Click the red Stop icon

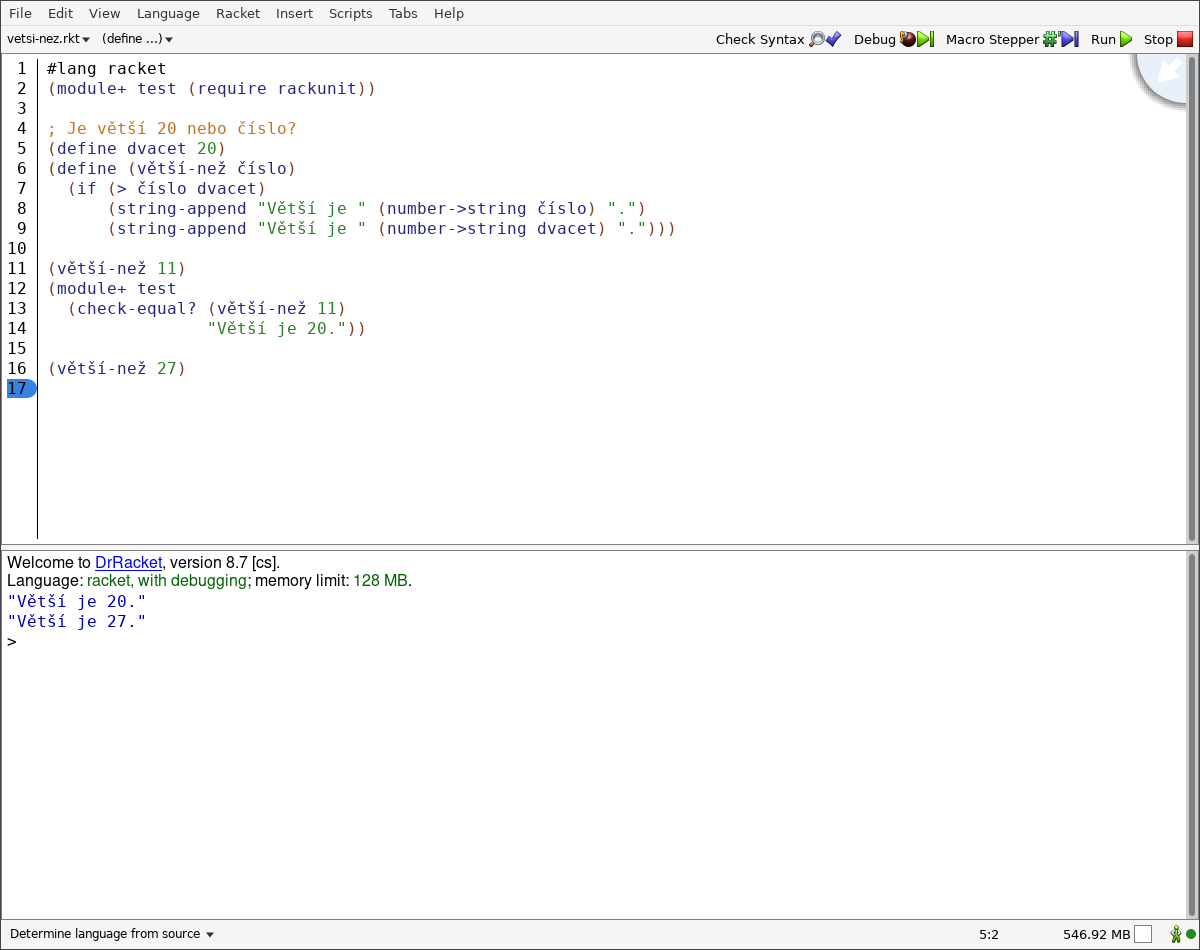1185,39
